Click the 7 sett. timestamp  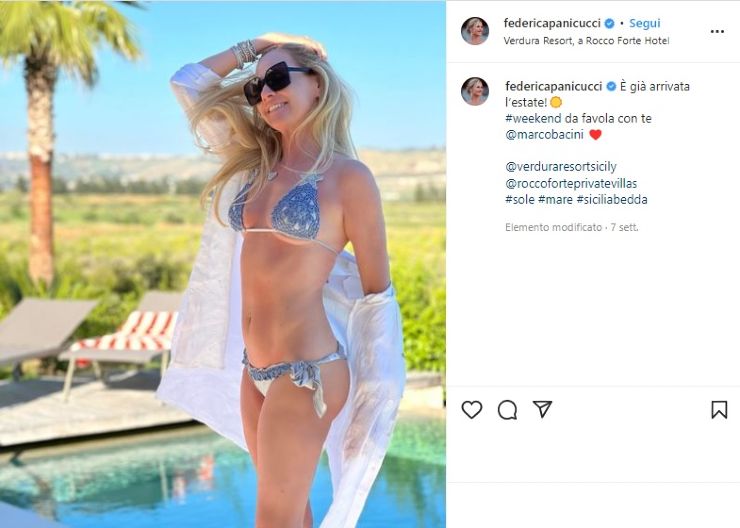point(624,227)
